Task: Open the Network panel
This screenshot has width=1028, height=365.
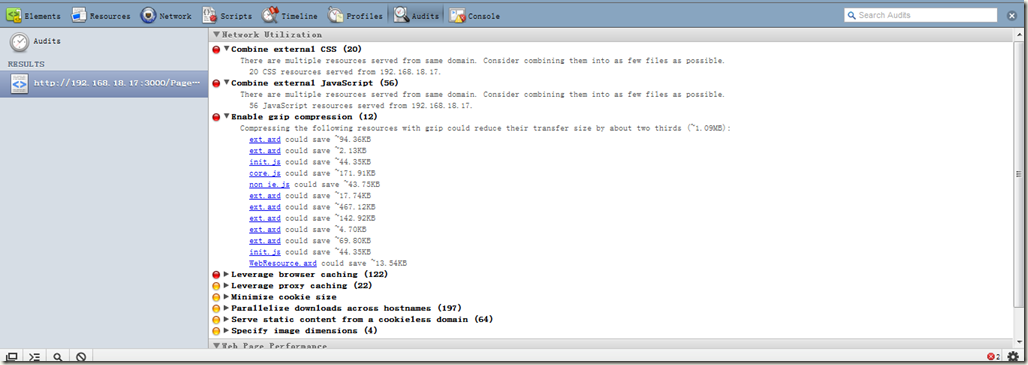Action: (167, 16)
